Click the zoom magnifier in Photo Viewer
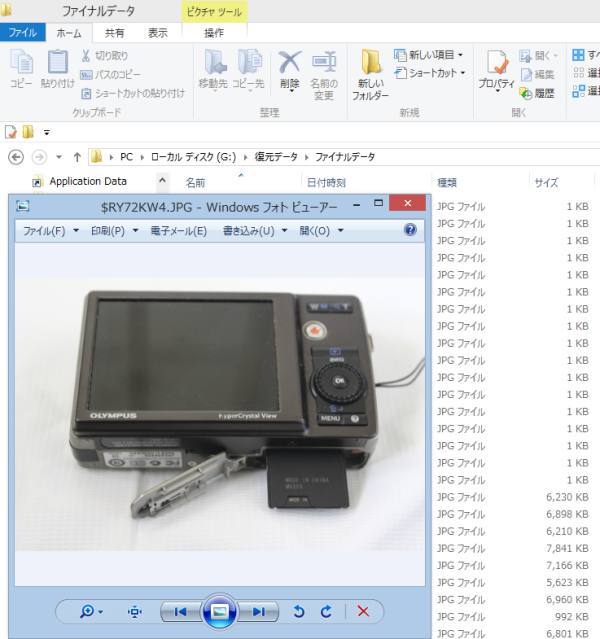This screenshot has width=600, height=639. tap(88, 611)
